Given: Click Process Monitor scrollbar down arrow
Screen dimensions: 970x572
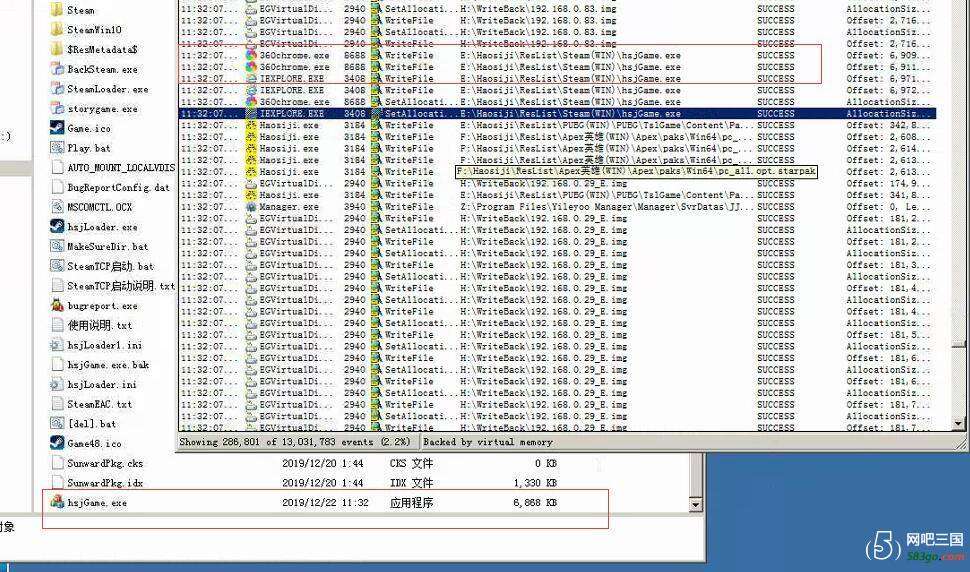Looking at the screenshot, I should (x=958, y=424).
